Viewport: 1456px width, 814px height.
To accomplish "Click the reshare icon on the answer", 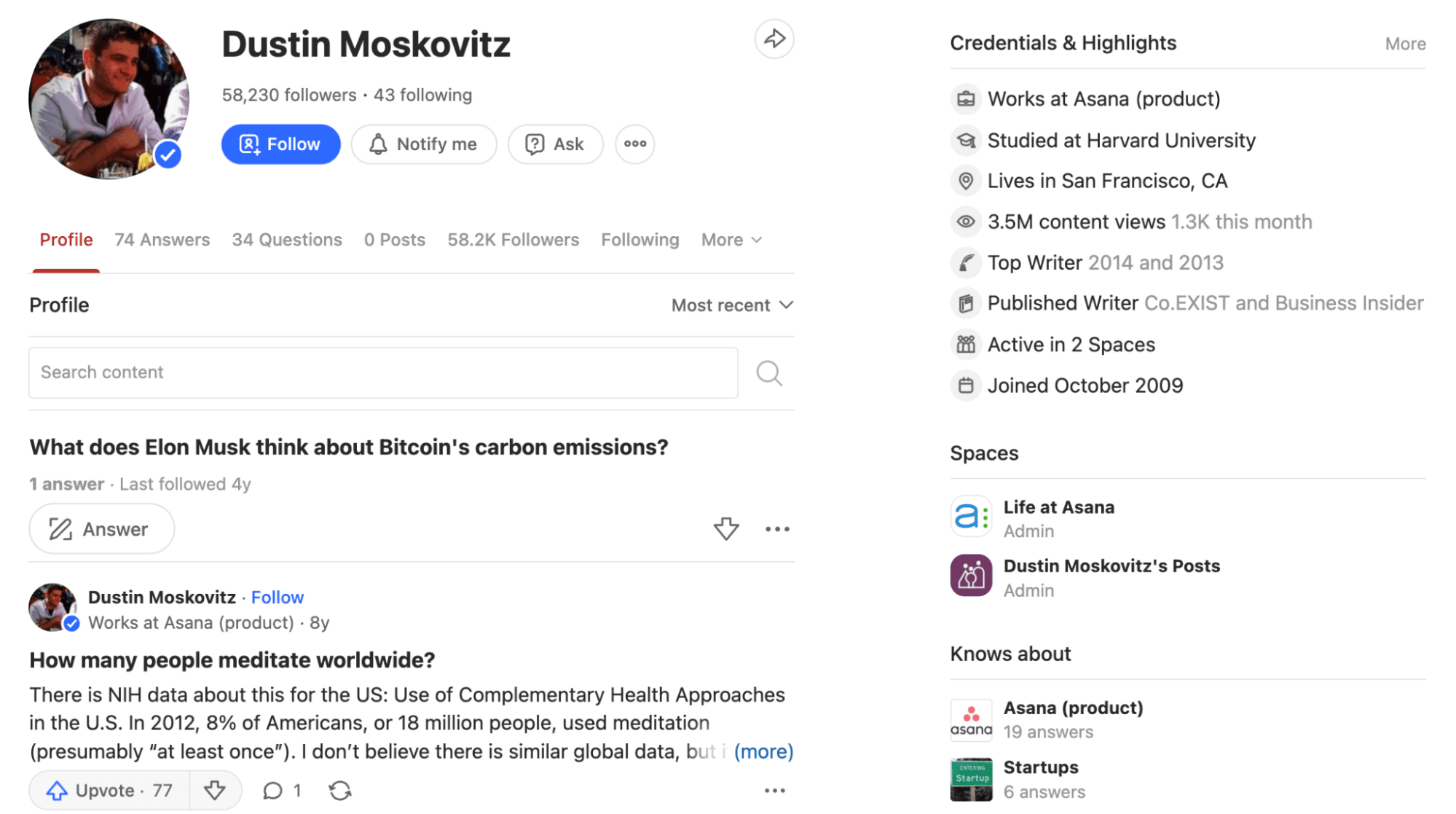I will [x=339, y=791].
